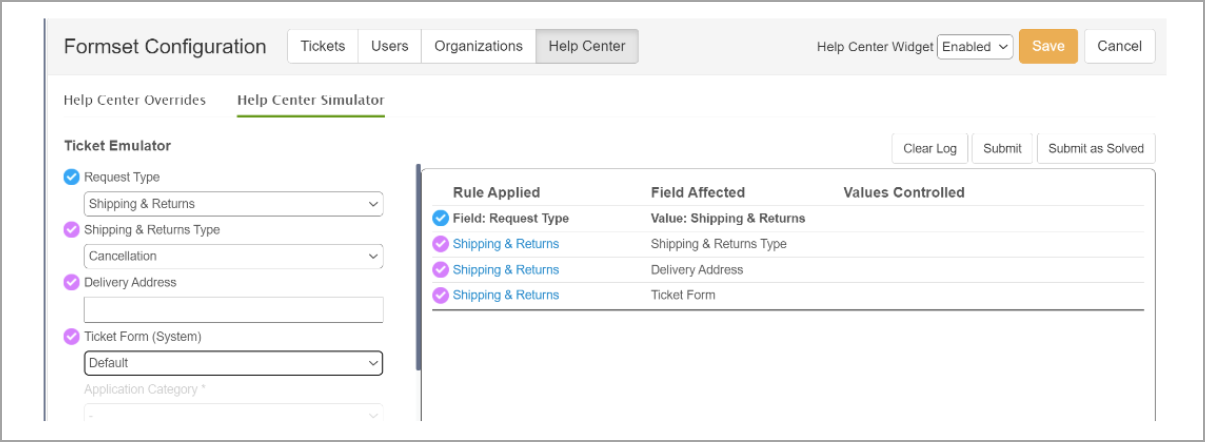The height and width of the screenshot is (442, 1205).
Task: Click the Formset Configuration title
Action: click(165, 47)
